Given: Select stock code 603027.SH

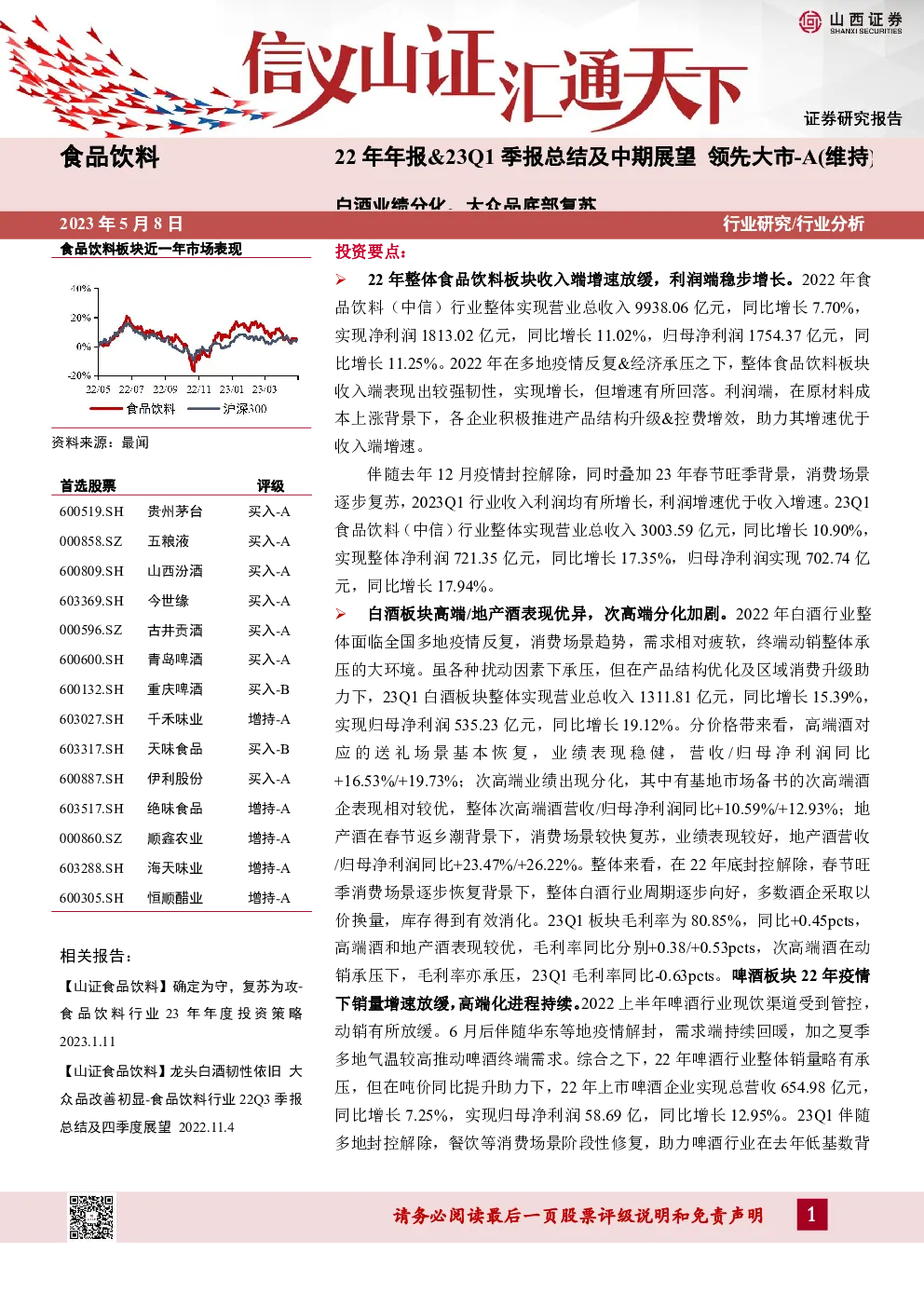Looking at the screenshot, I should pos(91,719).
